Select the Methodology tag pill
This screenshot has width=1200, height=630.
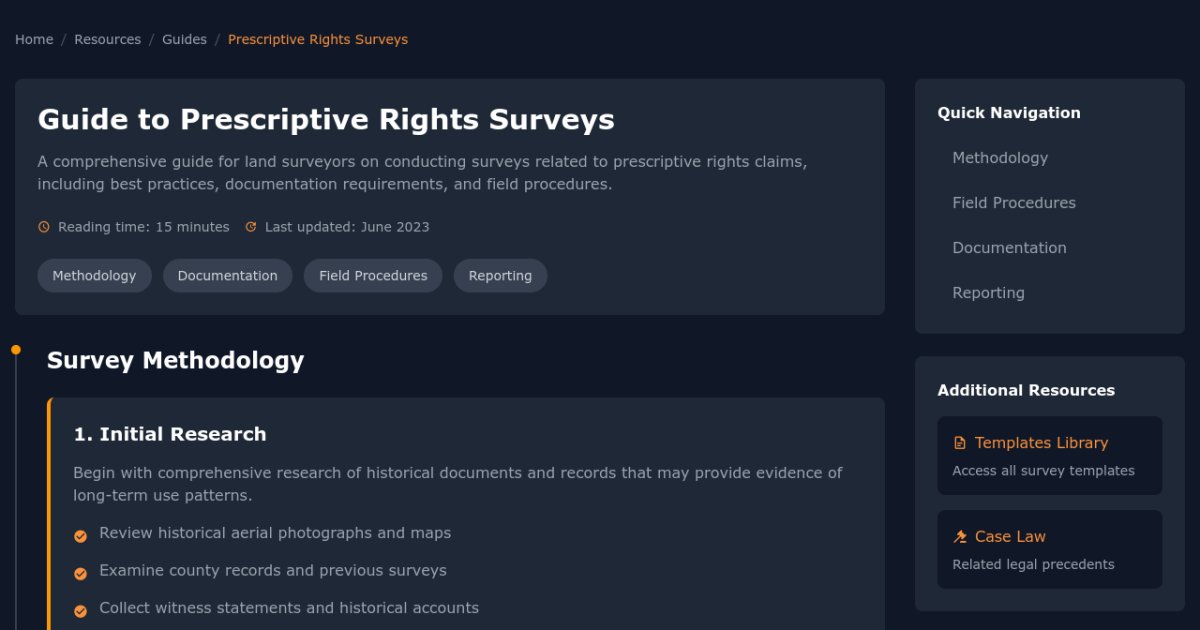pyautogui.click(x=94, y=276)
